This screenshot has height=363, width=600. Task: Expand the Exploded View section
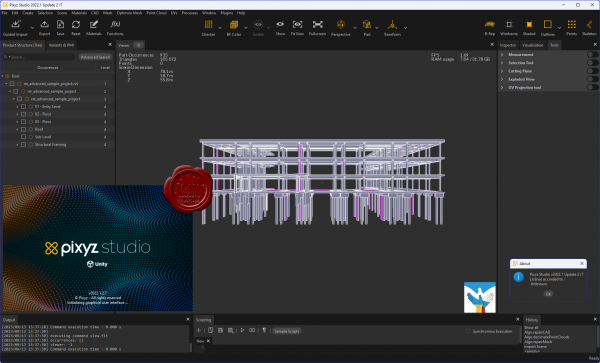pyautogui.click(x=502, y=80)
